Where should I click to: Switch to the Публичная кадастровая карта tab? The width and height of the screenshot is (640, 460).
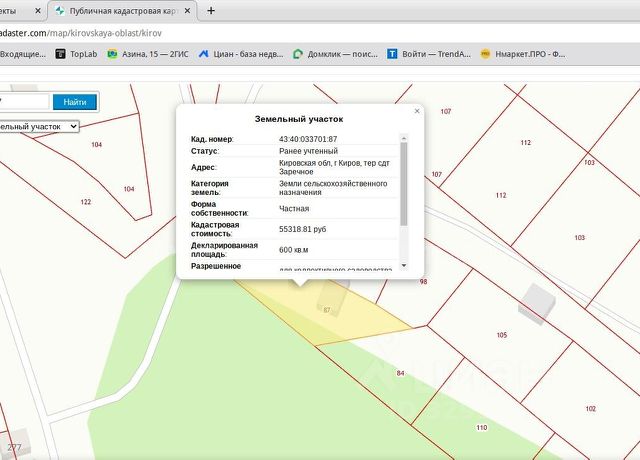coord(120,11)
